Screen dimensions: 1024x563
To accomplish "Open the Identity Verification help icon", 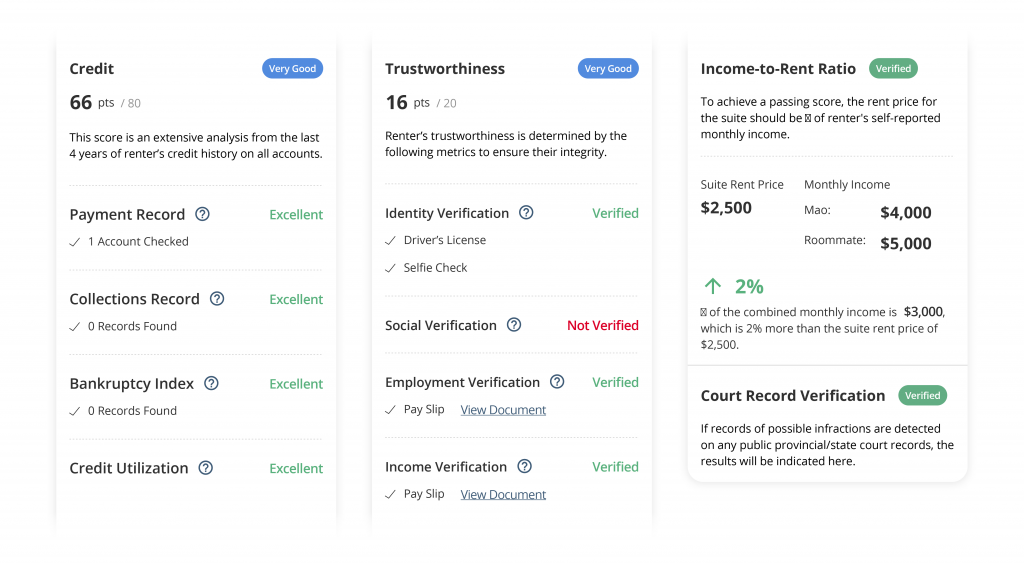I will point(526,212).
